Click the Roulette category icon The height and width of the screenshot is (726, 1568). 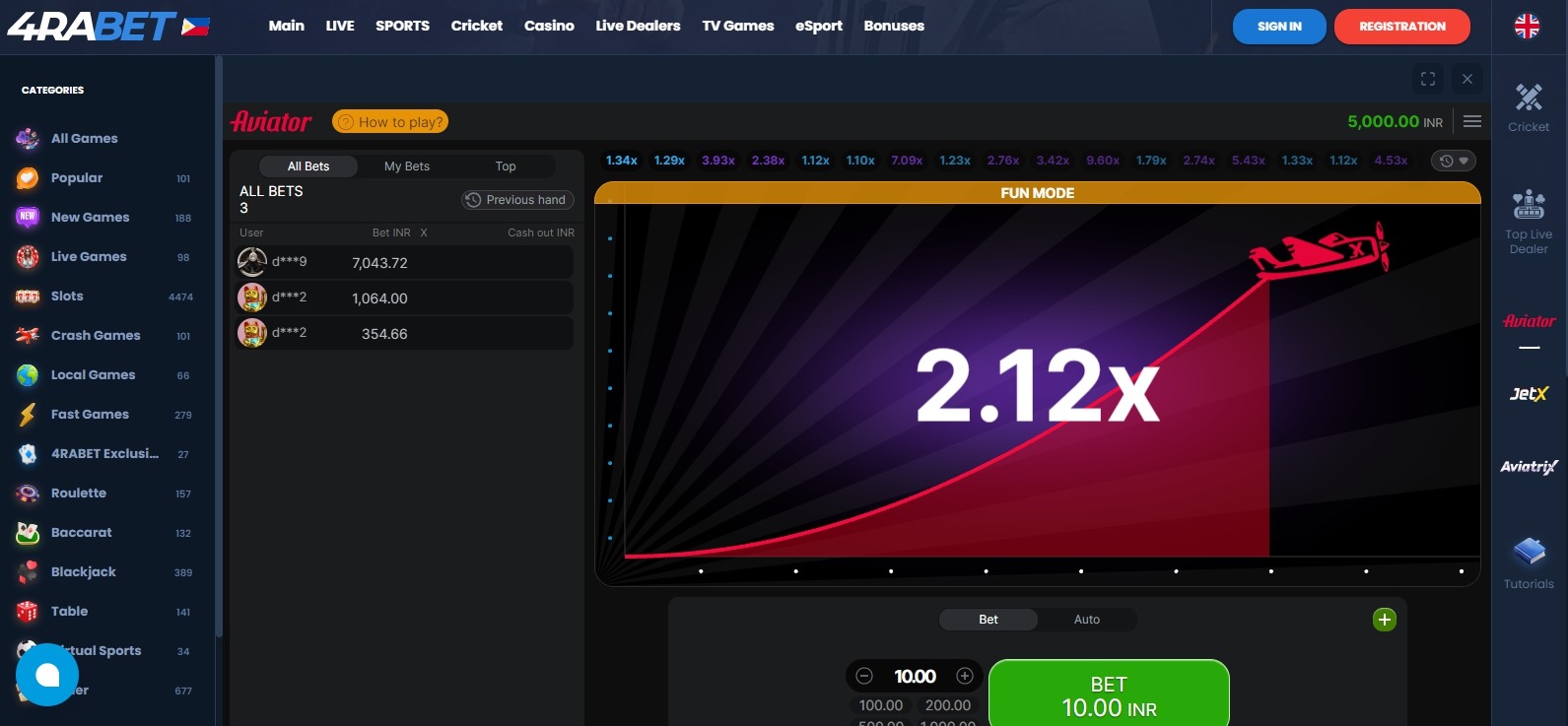tap(28, 494)
